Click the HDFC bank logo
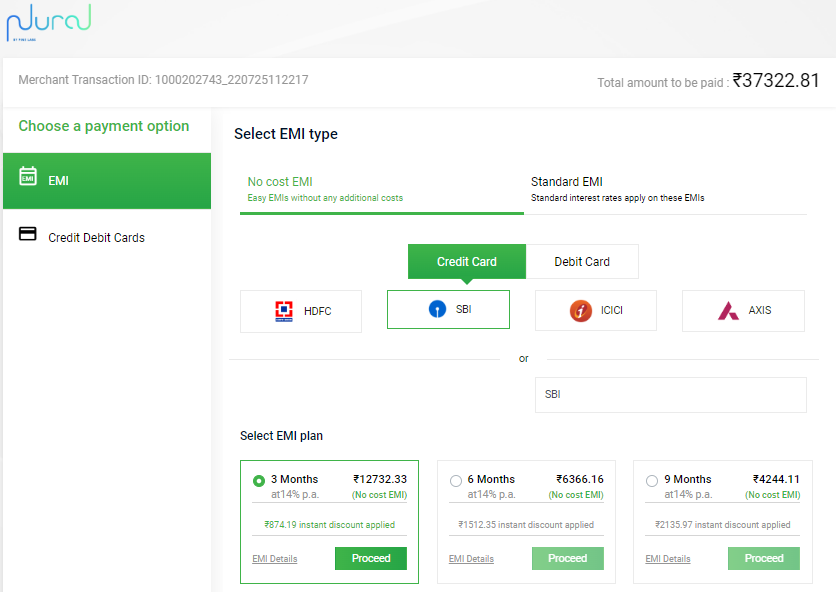This screenshot has height=592, width=836. point(284,311)
